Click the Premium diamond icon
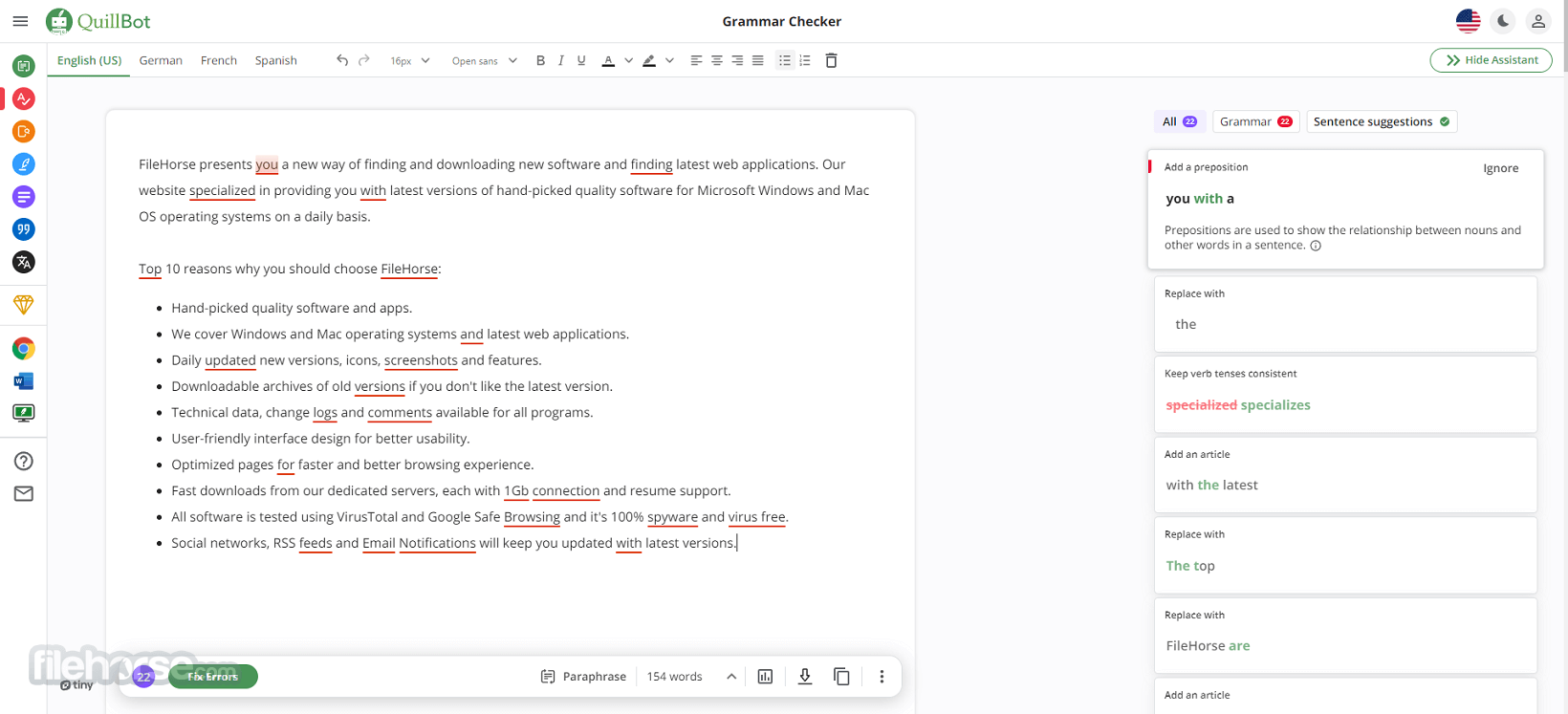1568x714 pixels. (x=24, y=305)
